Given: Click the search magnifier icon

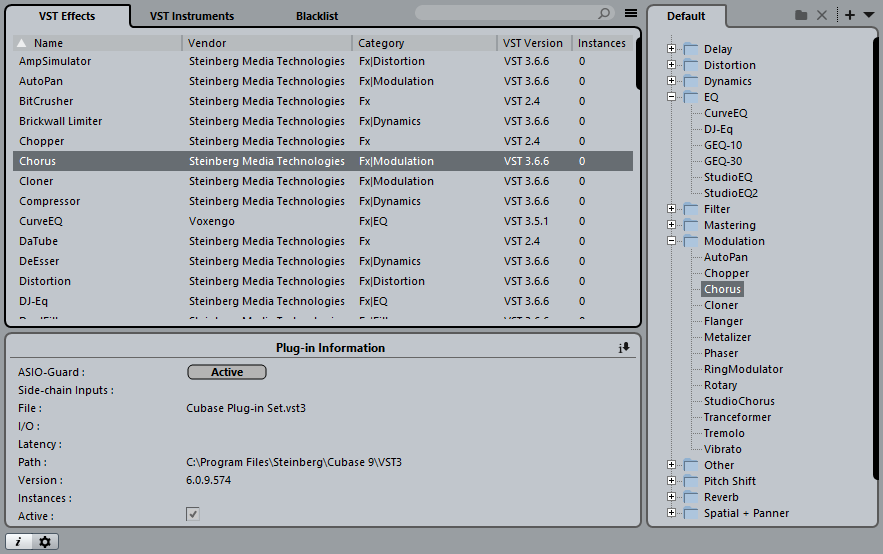Looking at the screenshot, I should (604, 13).
